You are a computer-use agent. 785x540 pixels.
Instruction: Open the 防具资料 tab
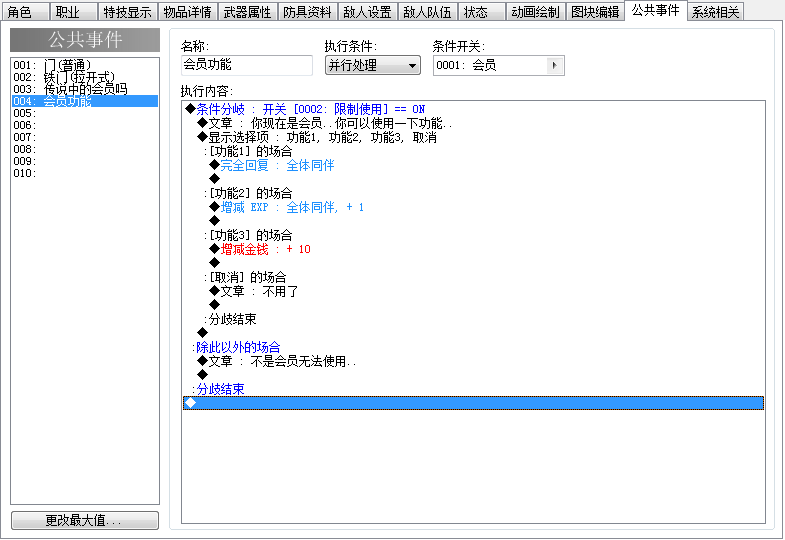click(x=307, y=12)
